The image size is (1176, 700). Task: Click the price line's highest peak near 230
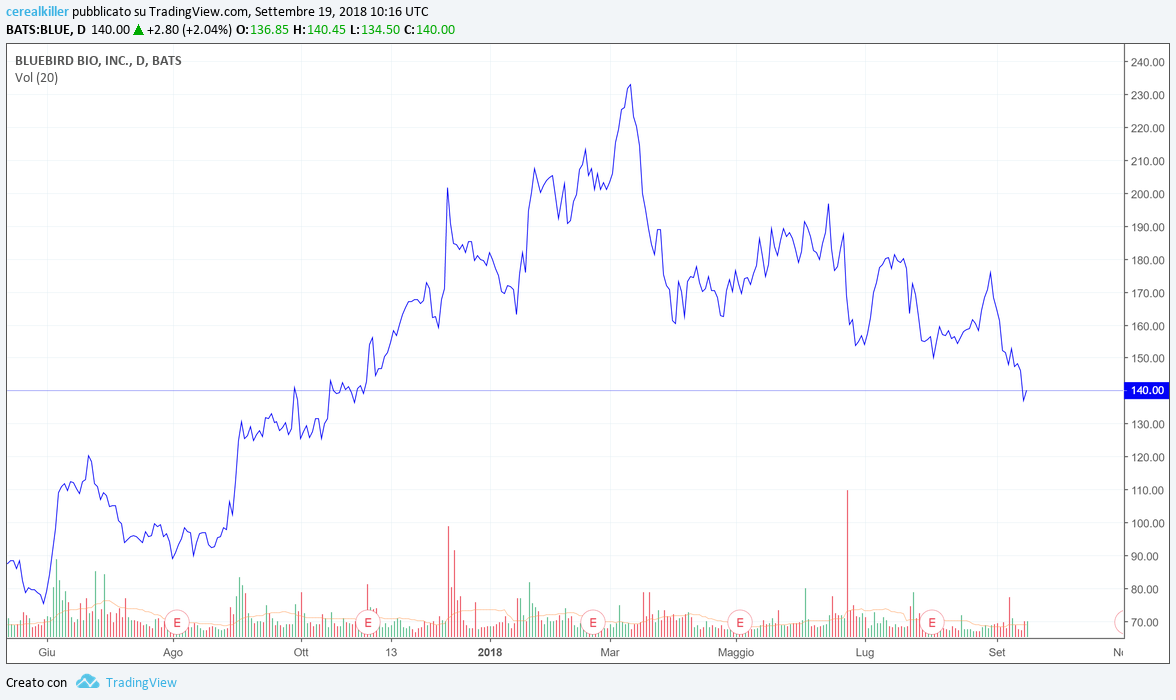pyautogui.click(x=630, y=85)
